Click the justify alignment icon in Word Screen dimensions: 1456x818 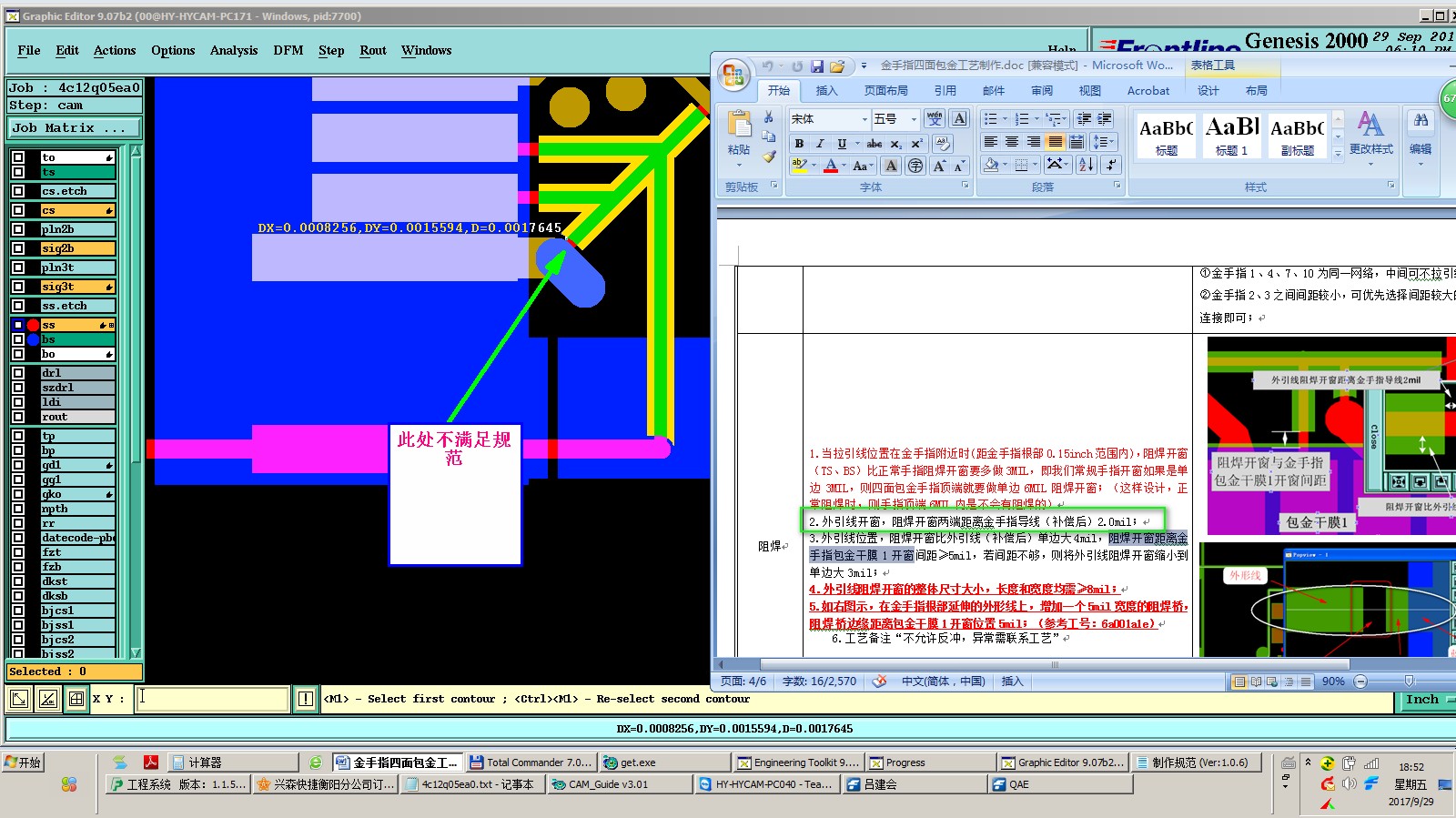coord(1055,142)
